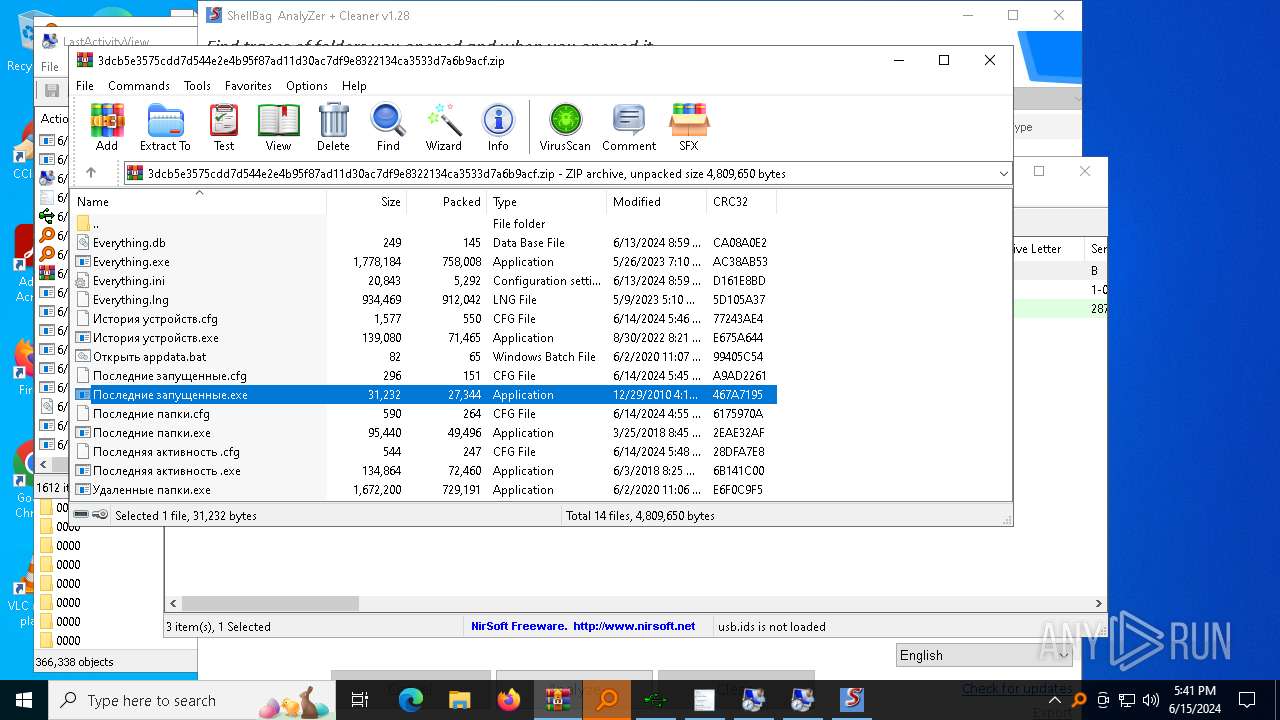Click the SFX toolbar icon

point(689,127)
